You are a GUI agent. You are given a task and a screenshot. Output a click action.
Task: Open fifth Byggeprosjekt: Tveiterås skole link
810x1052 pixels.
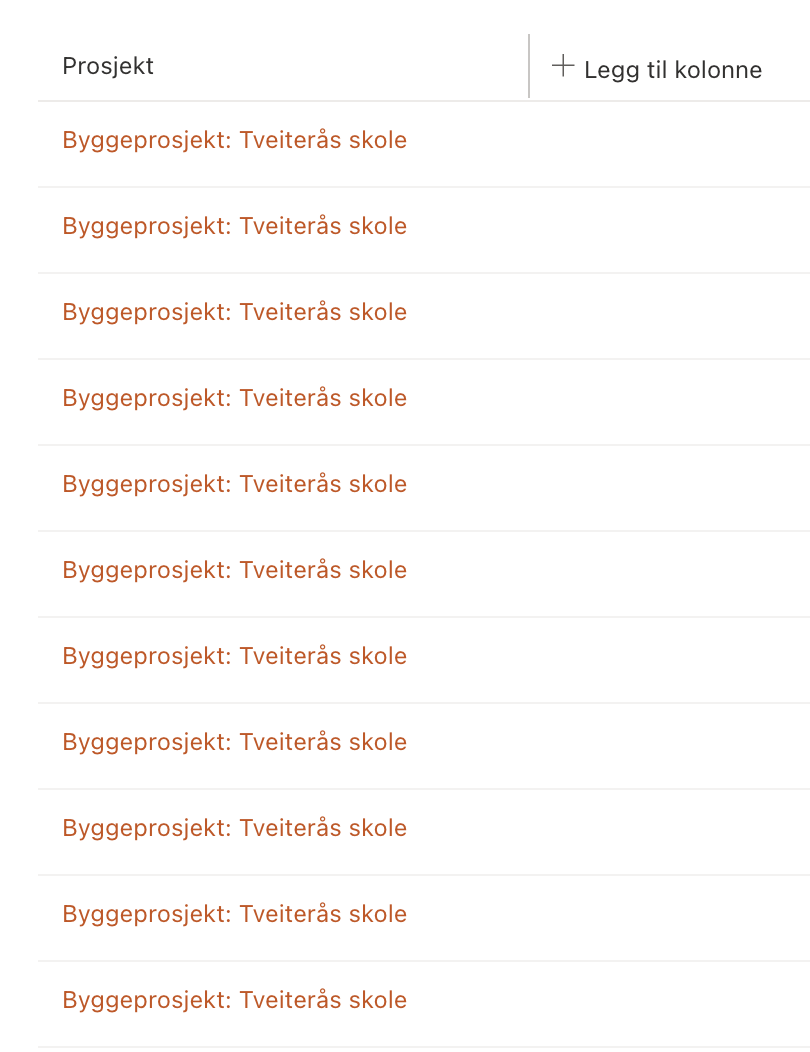coord(234,484)
